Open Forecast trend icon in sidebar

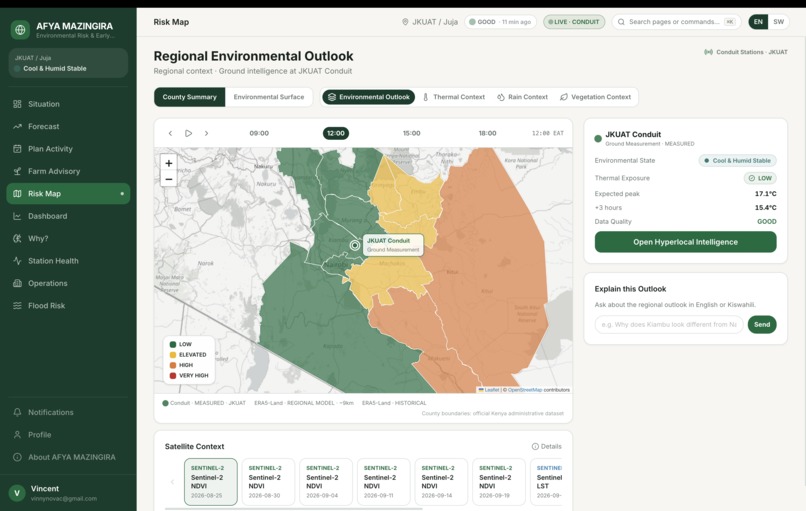pos(17,126)
